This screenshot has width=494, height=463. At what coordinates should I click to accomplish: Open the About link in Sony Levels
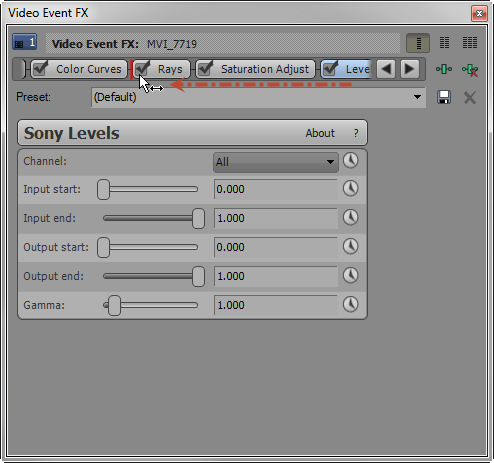click(x=320, y=133)
